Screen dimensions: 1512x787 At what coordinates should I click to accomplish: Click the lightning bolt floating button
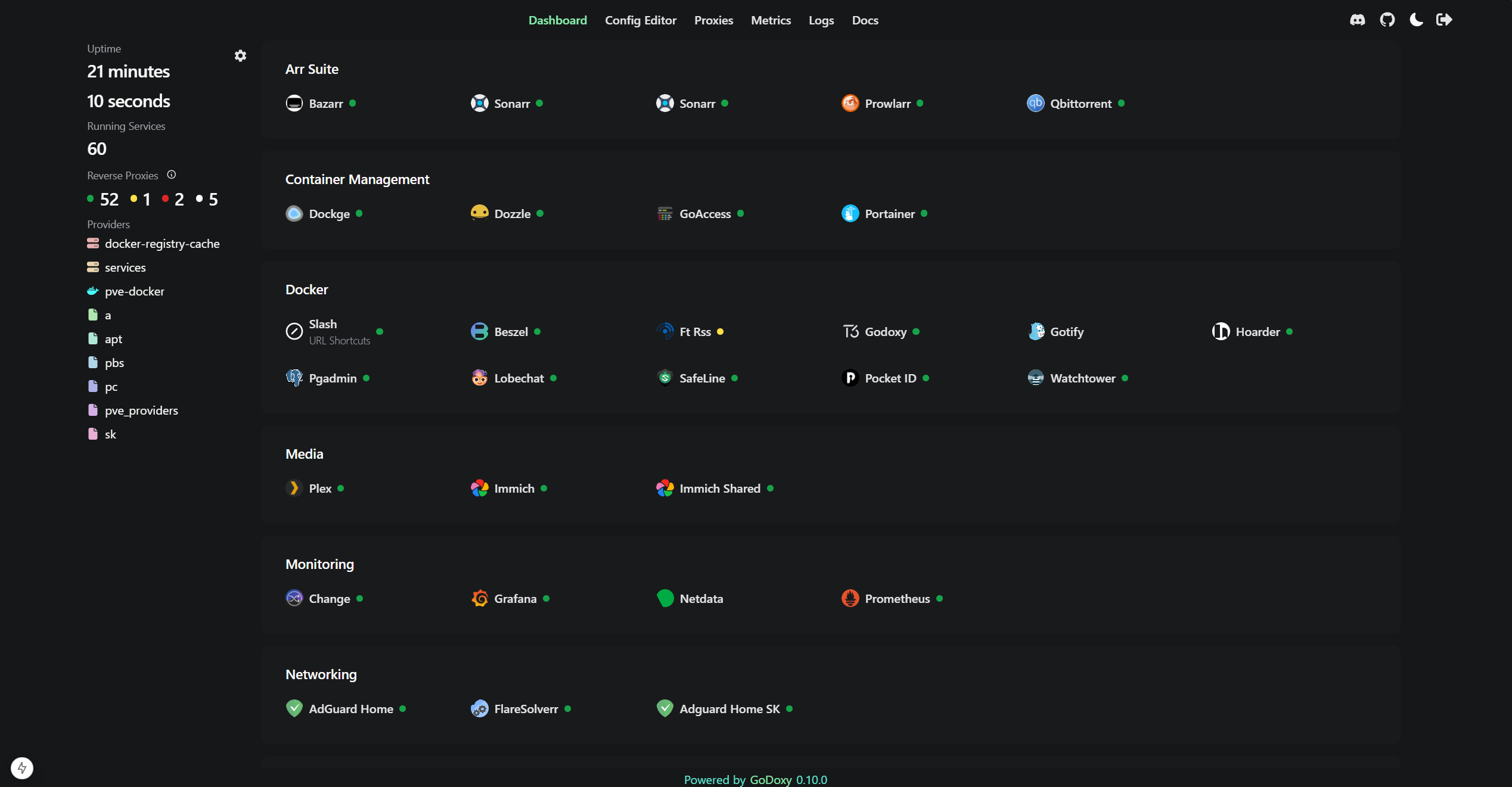pyautogui.click(x=22, y=767)
